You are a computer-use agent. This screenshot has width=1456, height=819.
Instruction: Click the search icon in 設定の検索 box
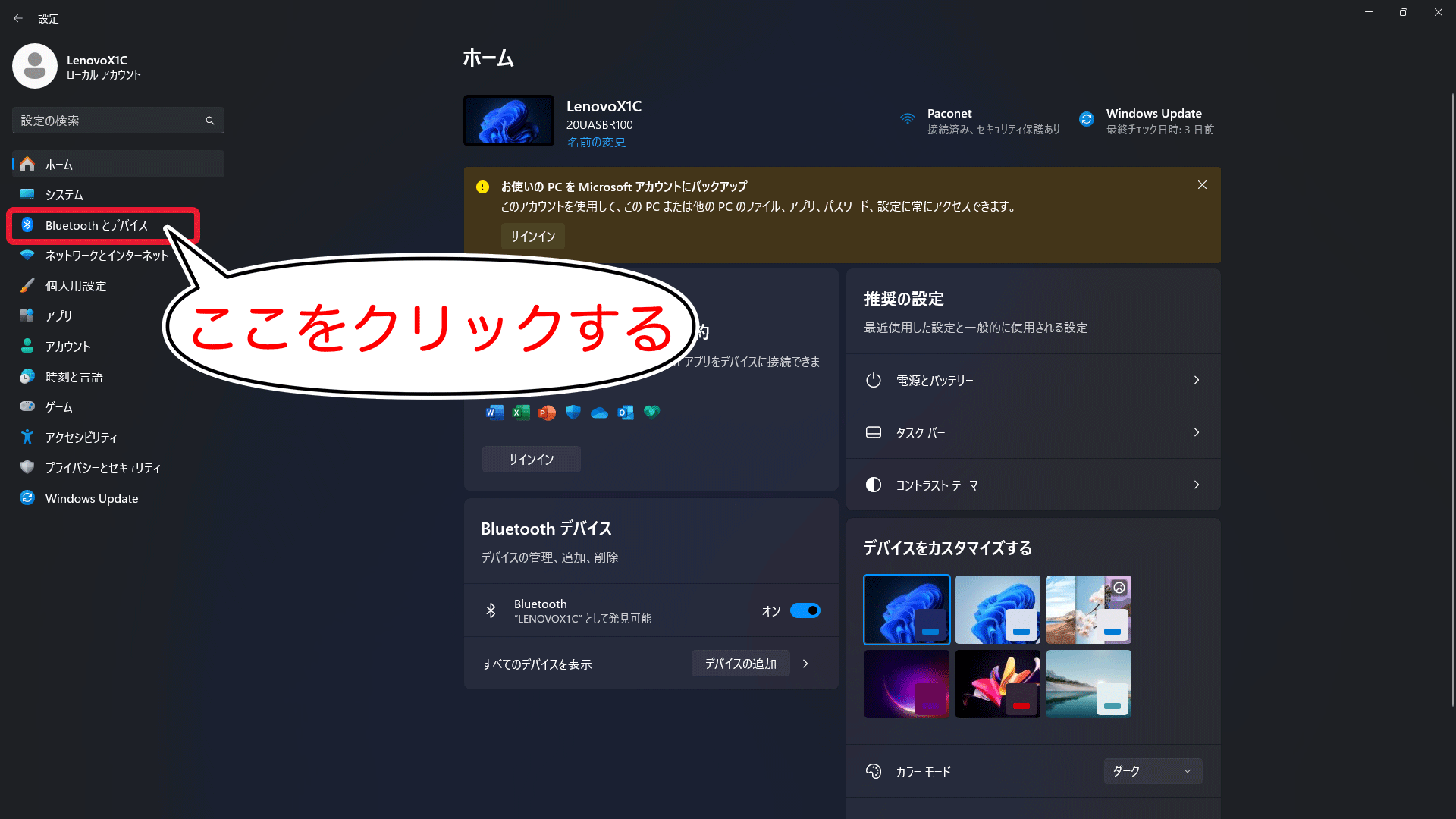[x=209, y=120]
